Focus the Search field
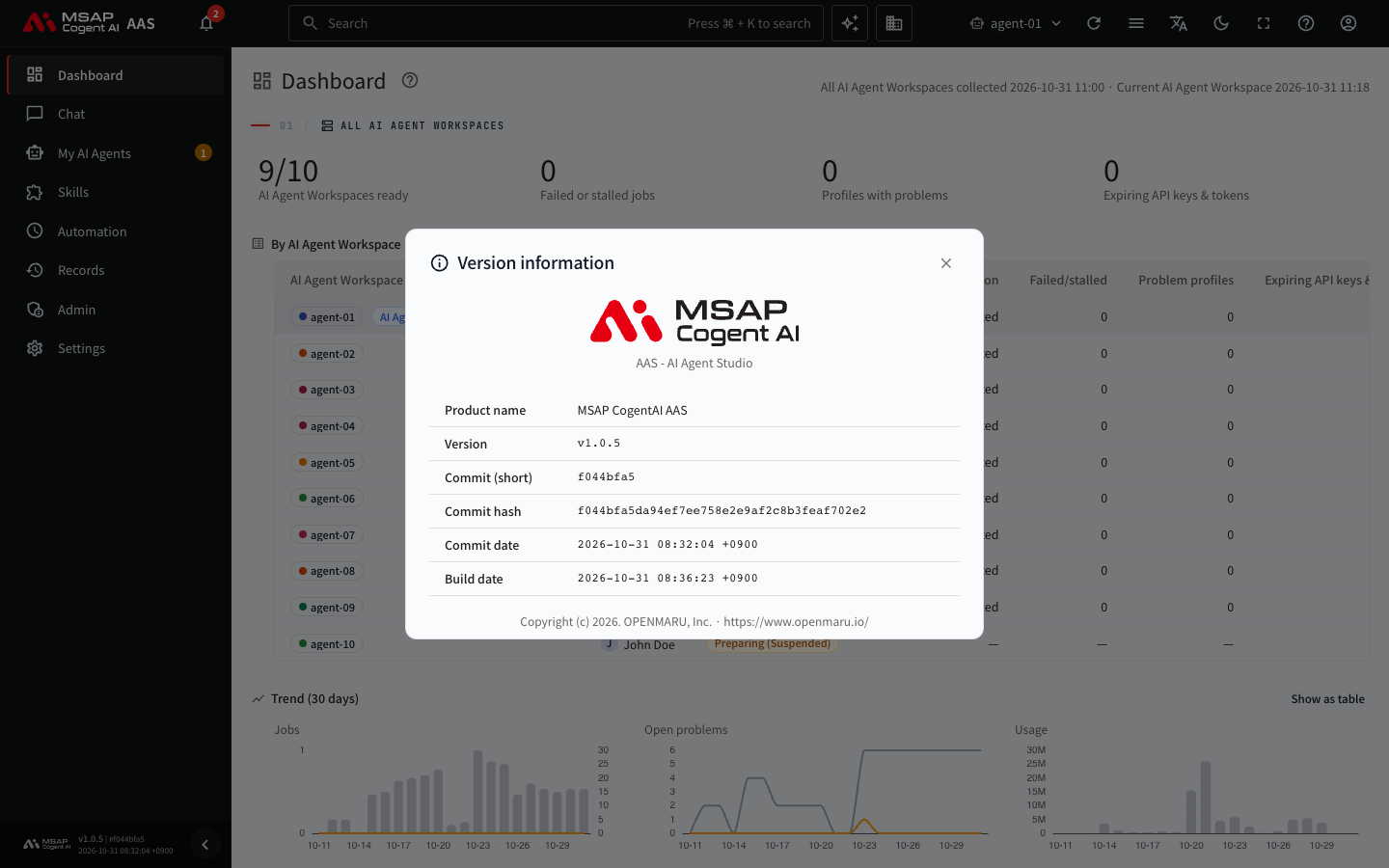Image resolution: width=1389 pixels, height=868 pixels. [x=556, y=23]
